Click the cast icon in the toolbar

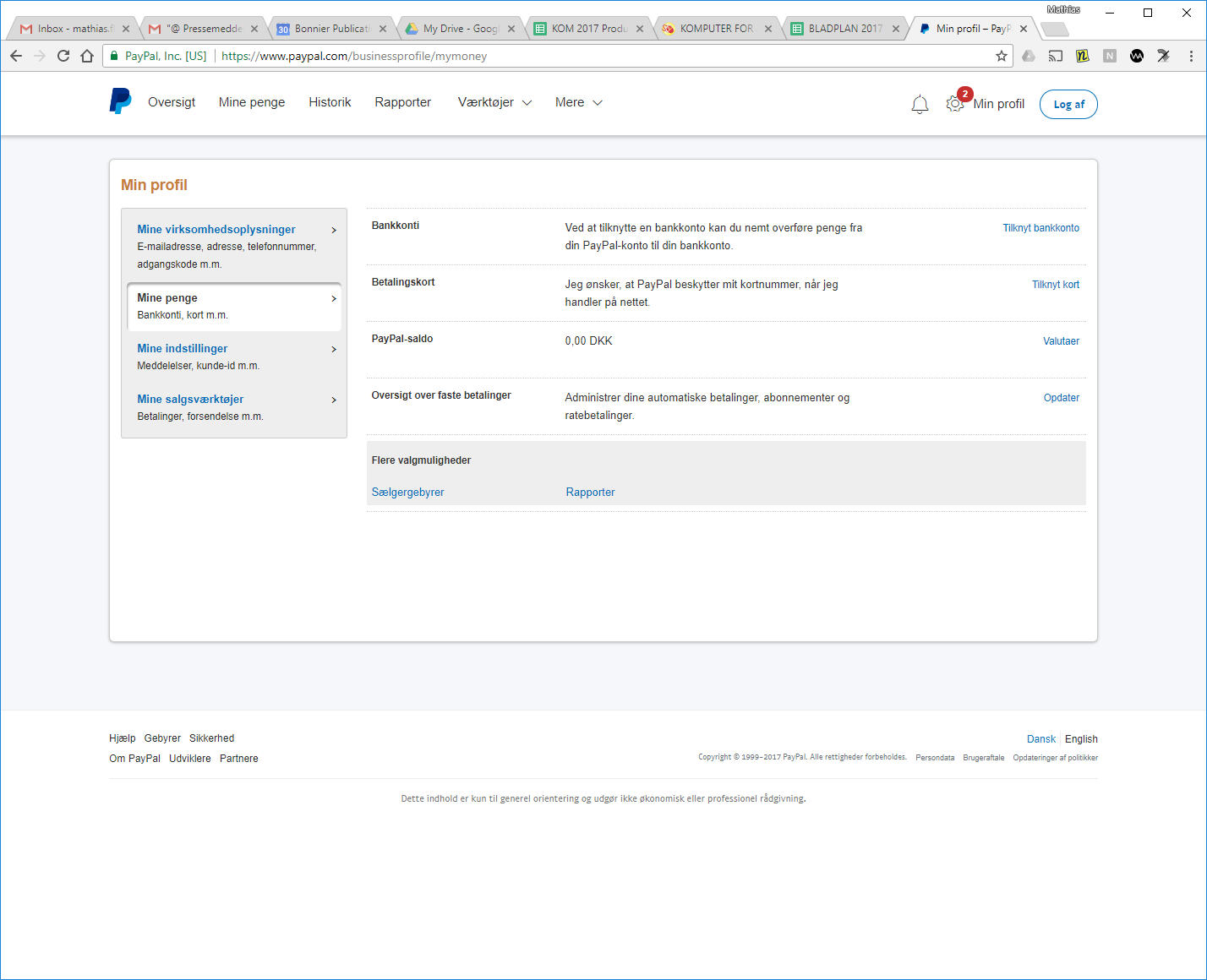[1056, 56]
